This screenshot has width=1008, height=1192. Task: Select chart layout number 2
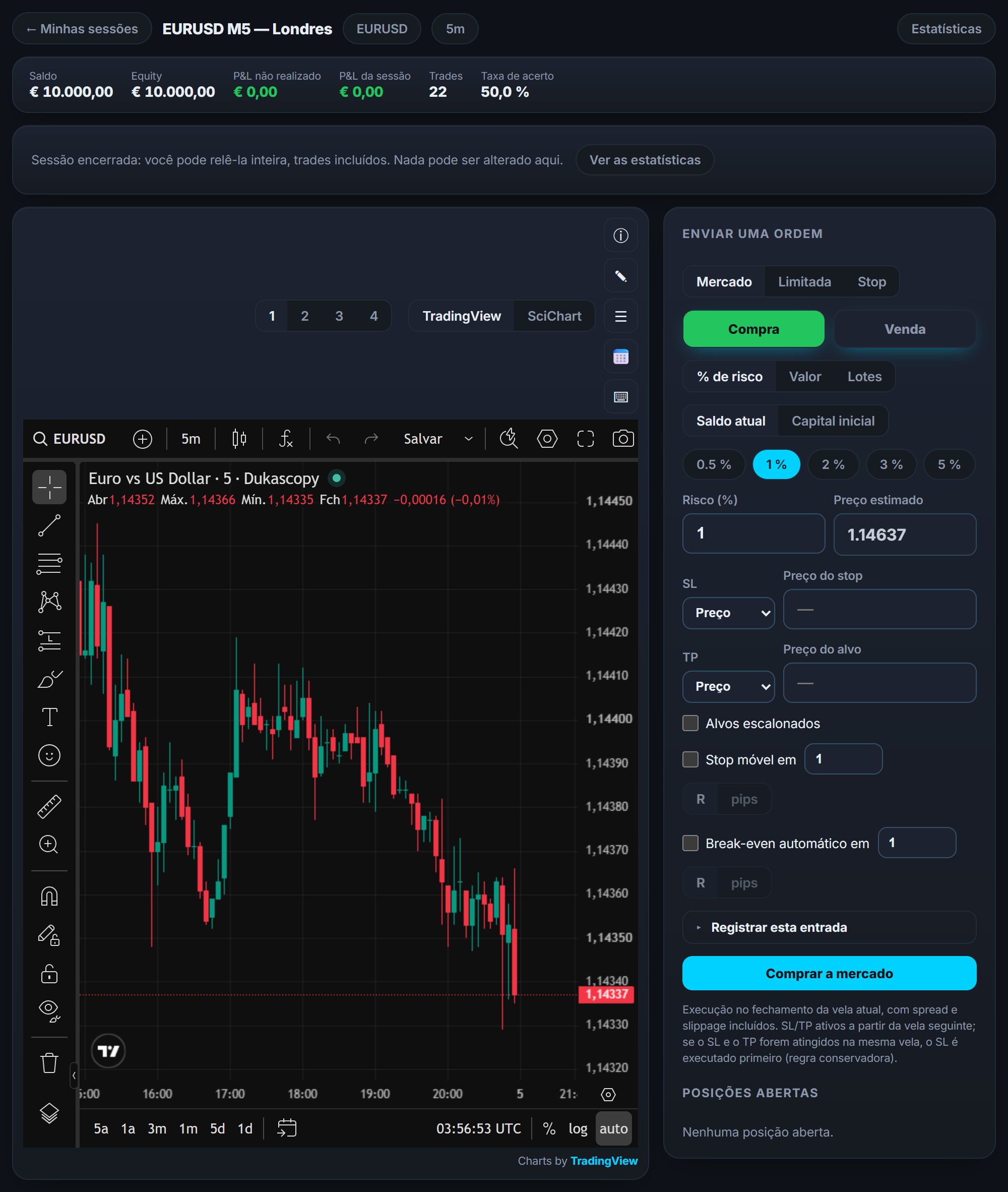point(304,316)
